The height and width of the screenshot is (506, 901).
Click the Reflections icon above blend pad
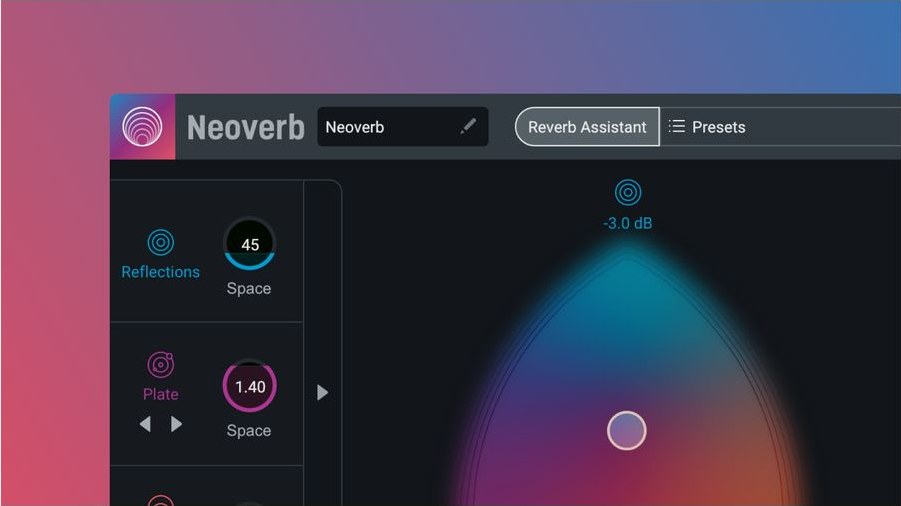click(x=627, y=192)
